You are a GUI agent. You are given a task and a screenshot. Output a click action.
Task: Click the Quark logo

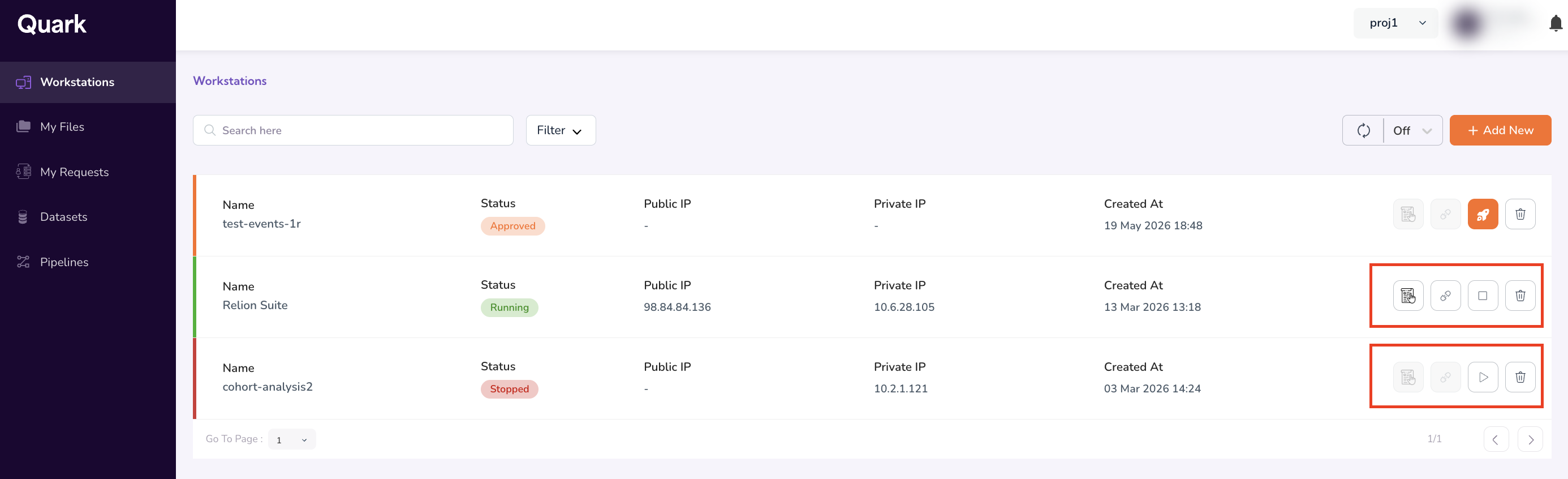(x=51, y=24)
